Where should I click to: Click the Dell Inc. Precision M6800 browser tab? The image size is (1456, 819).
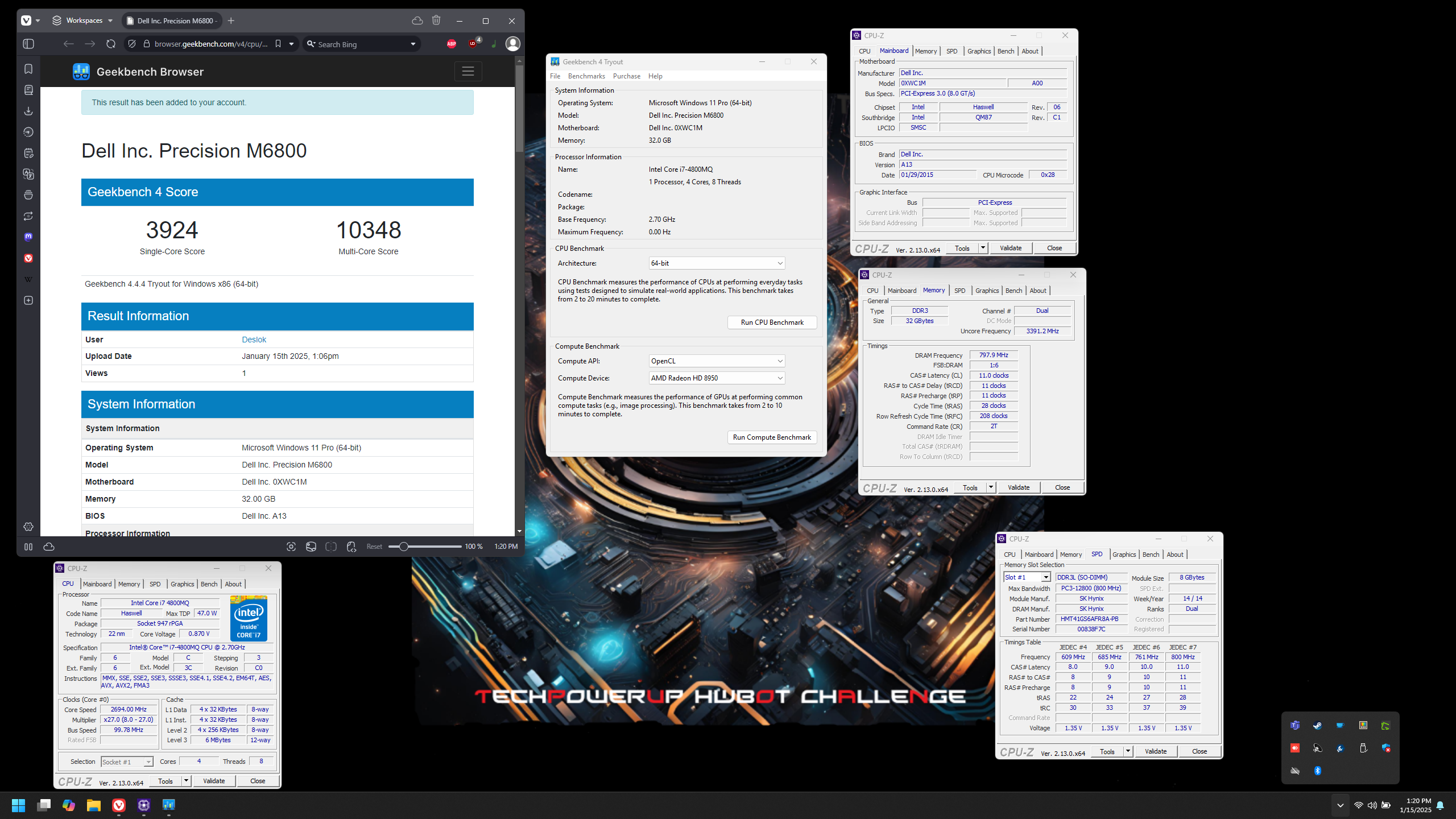(x=172, y=20)
